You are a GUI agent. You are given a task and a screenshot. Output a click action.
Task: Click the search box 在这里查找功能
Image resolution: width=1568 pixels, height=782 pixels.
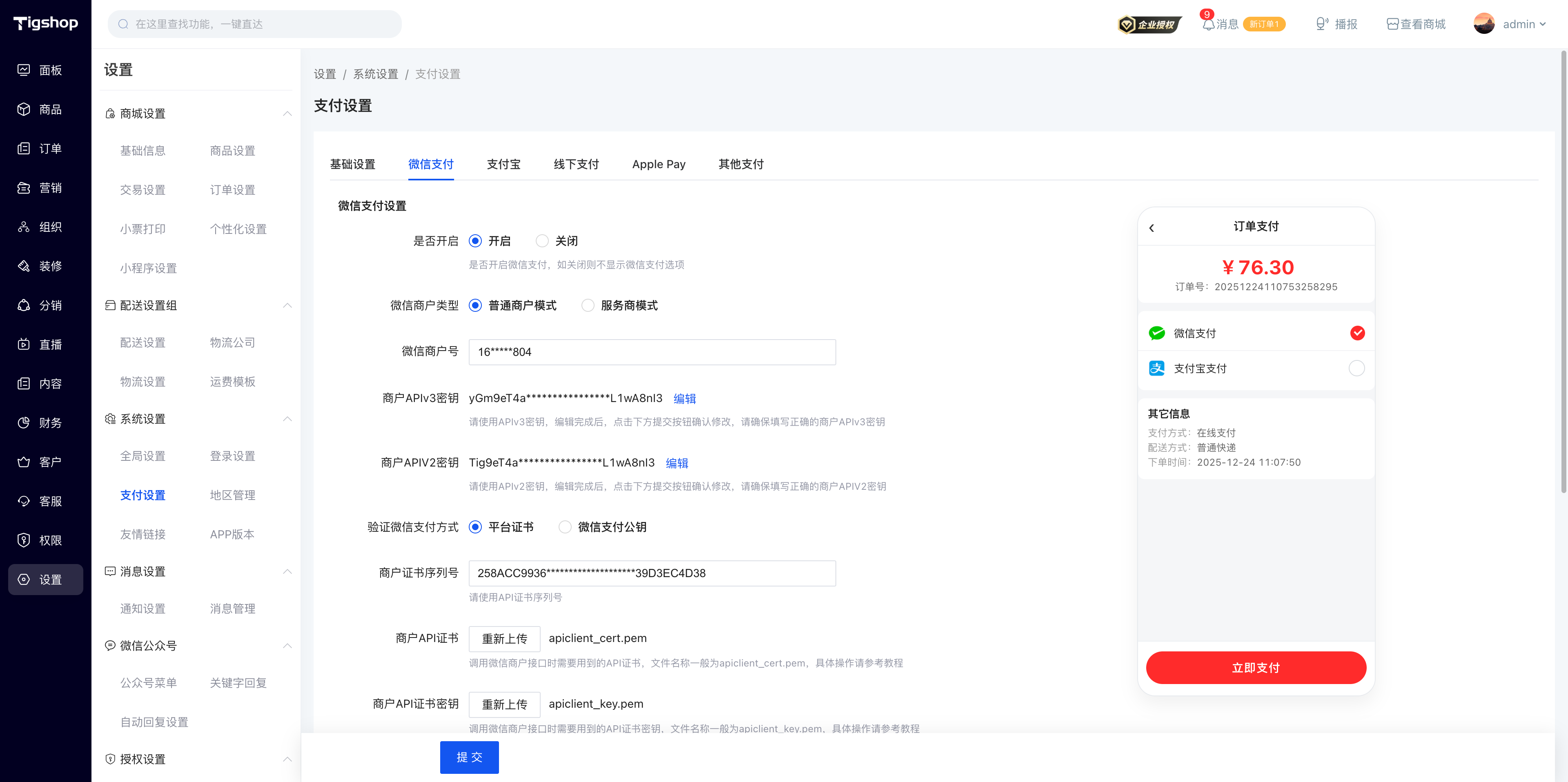(x=254, y=24)
